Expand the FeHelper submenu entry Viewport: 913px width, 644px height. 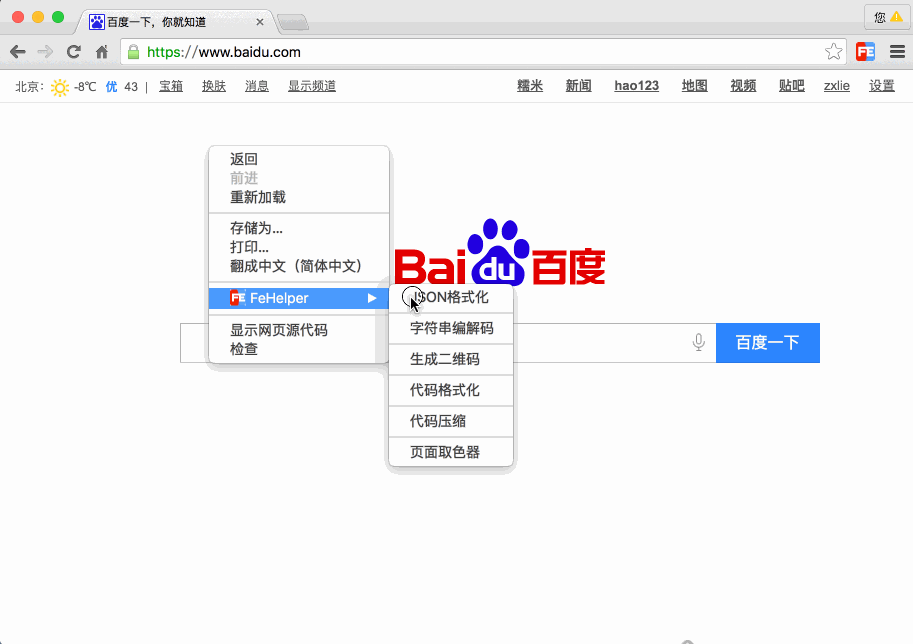[x=299, y=298]
